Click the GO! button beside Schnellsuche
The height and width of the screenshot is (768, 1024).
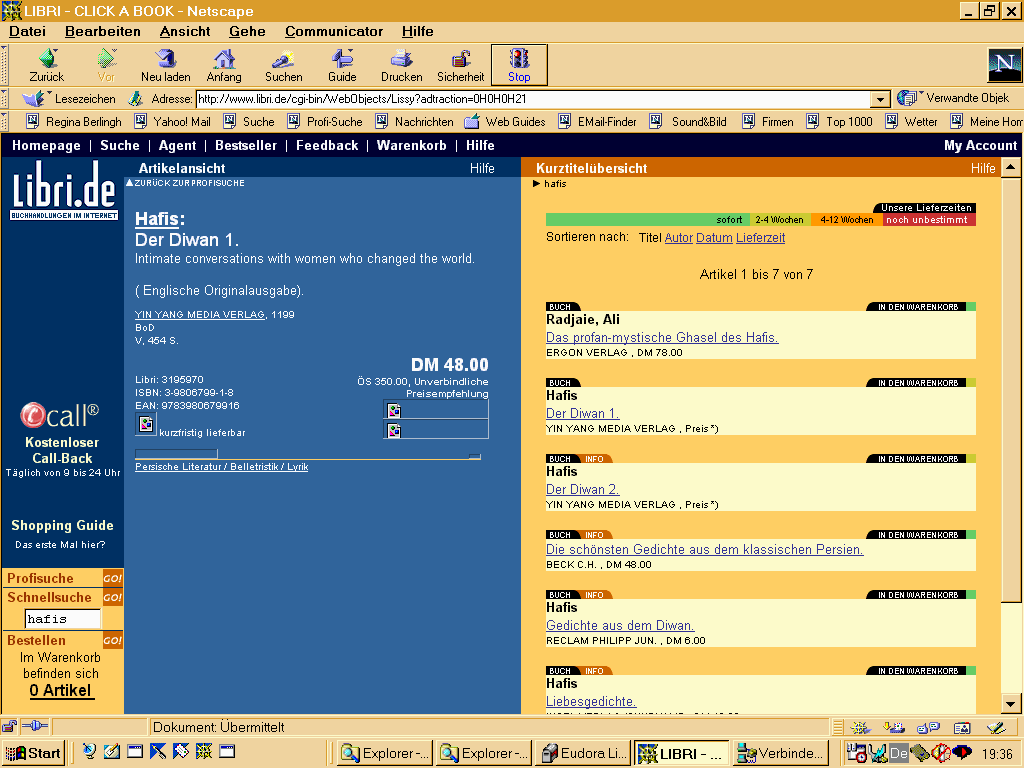[112, 597]
